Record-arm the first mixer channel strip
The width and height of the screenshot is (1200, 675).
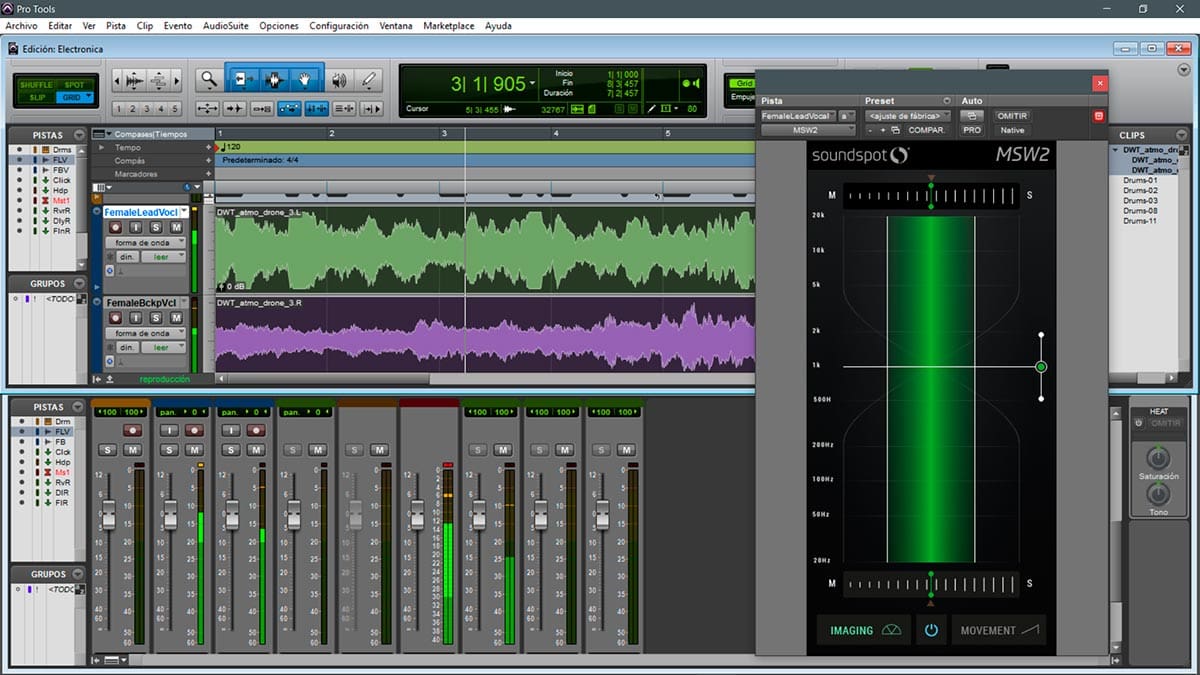(x=132, y=430)
